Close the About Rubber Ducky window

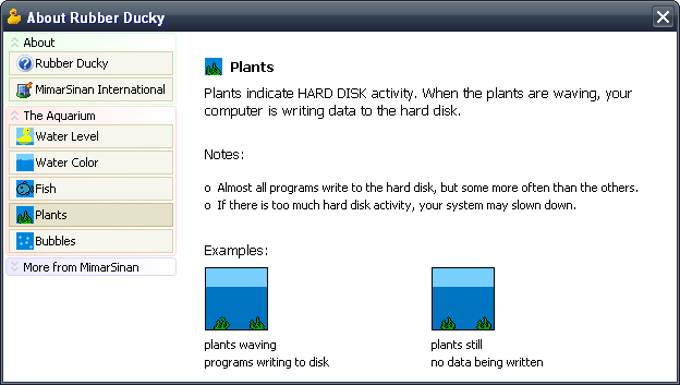point(663,17)
